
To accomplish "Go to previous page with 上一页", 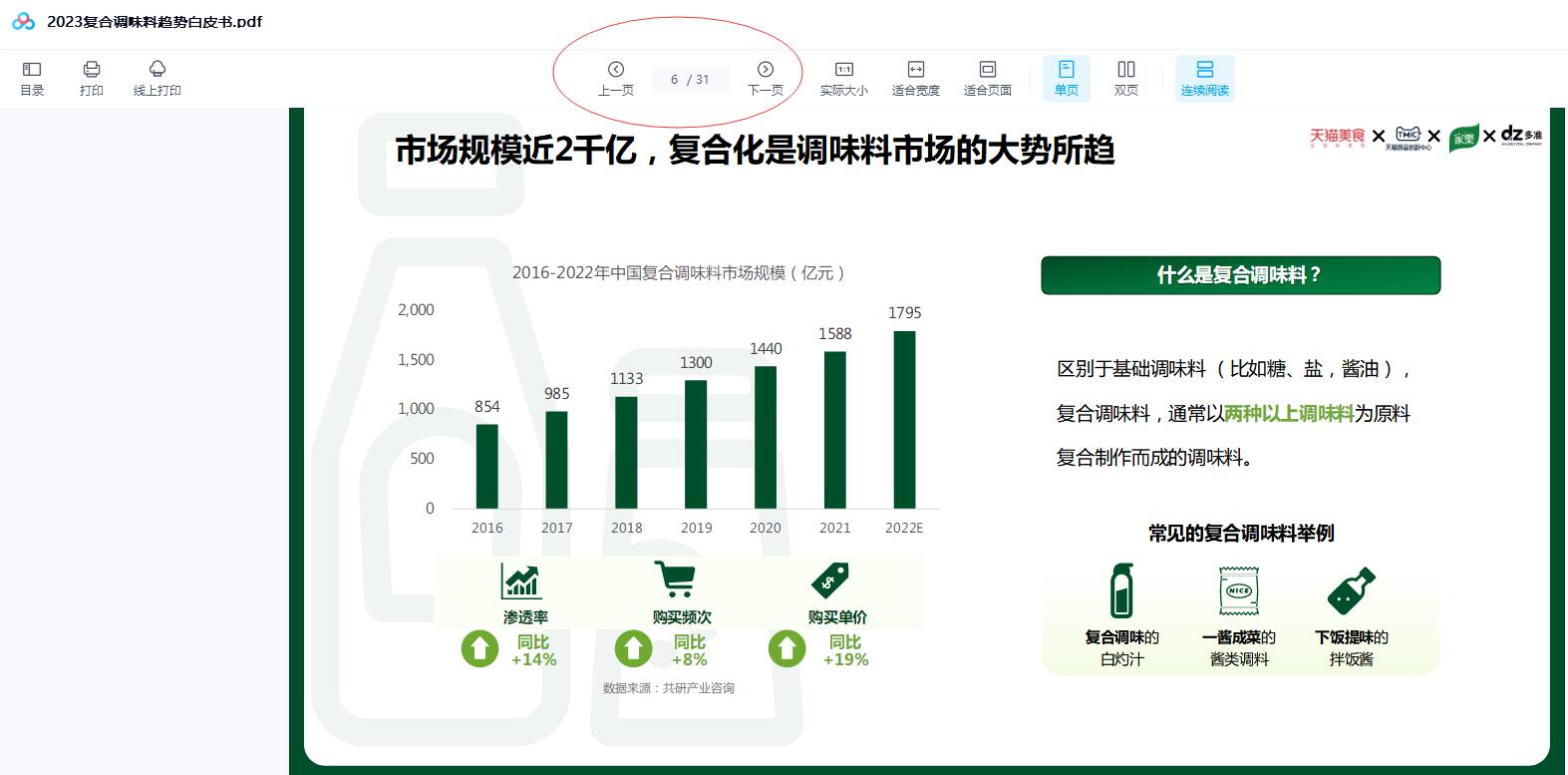I will click(615, 78).
